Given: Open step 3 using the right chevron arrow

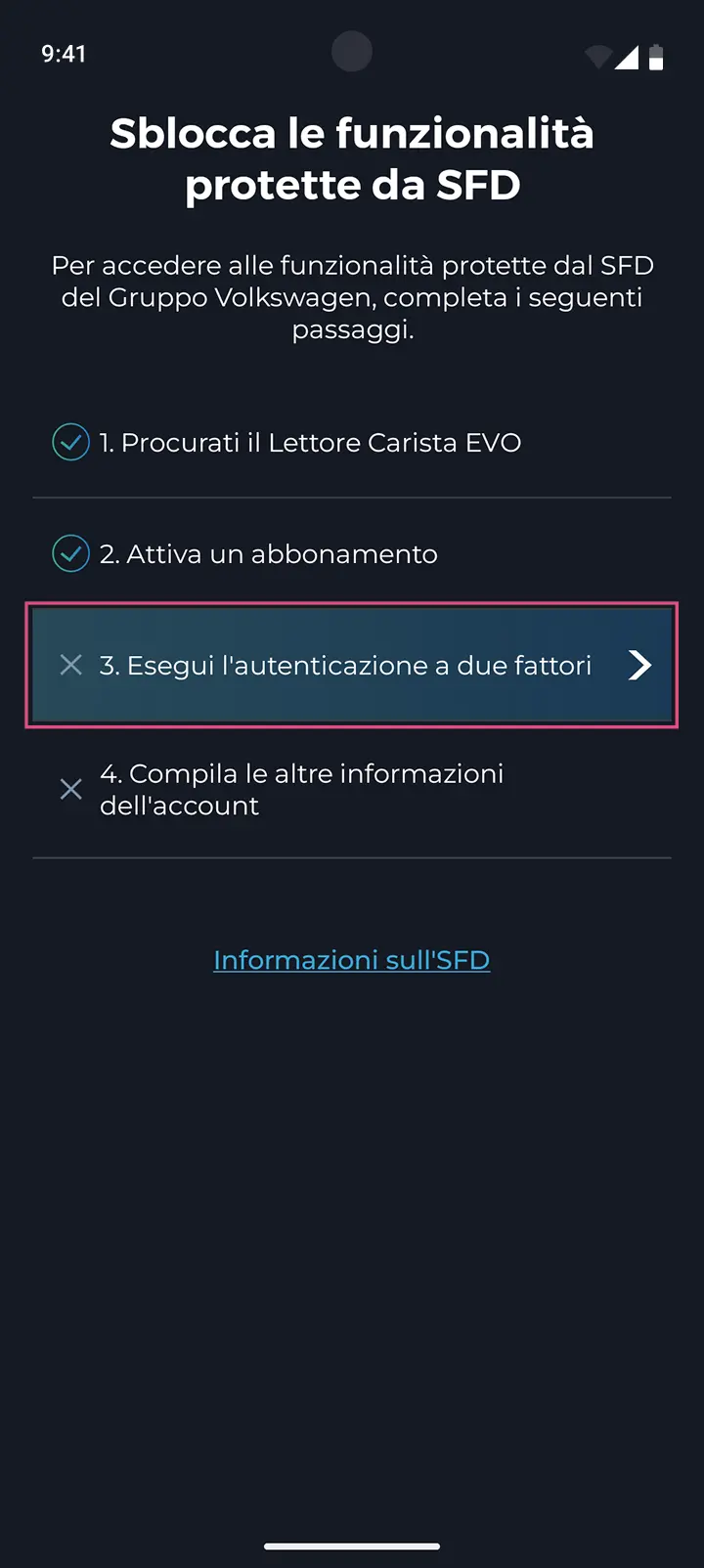Looking at the screenshot, I should (x=639, y=665).
